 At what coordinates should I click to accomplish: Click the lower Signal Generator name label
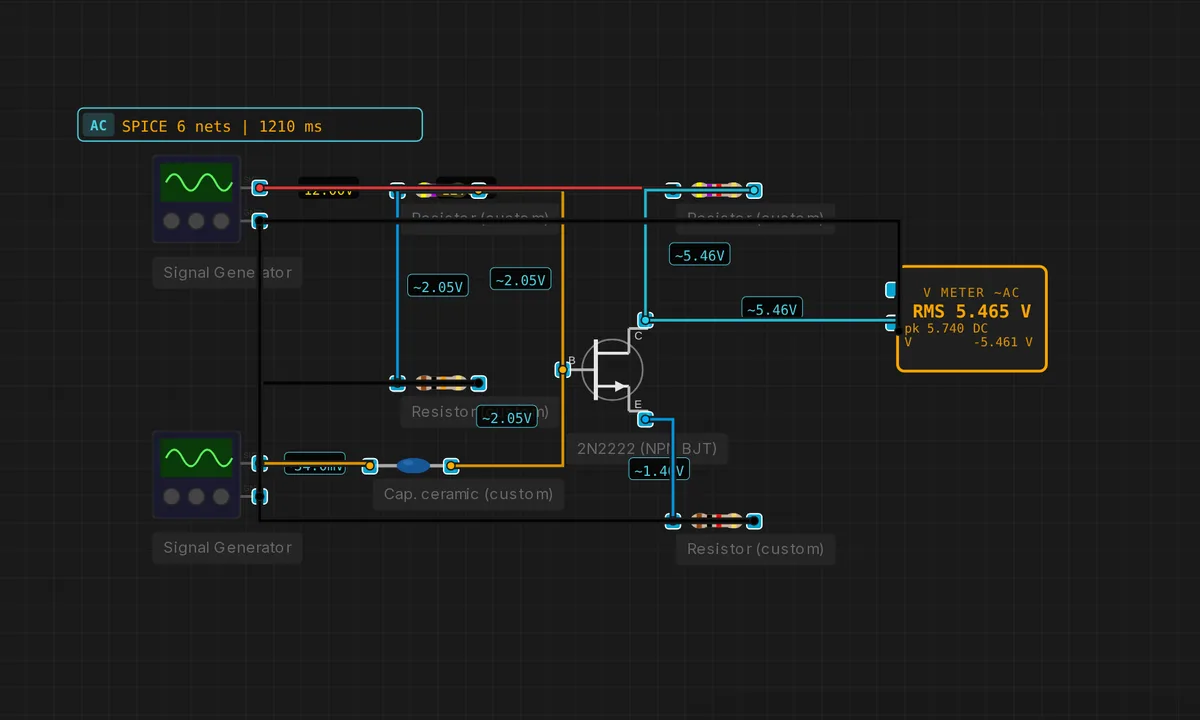tap(227, 547)
